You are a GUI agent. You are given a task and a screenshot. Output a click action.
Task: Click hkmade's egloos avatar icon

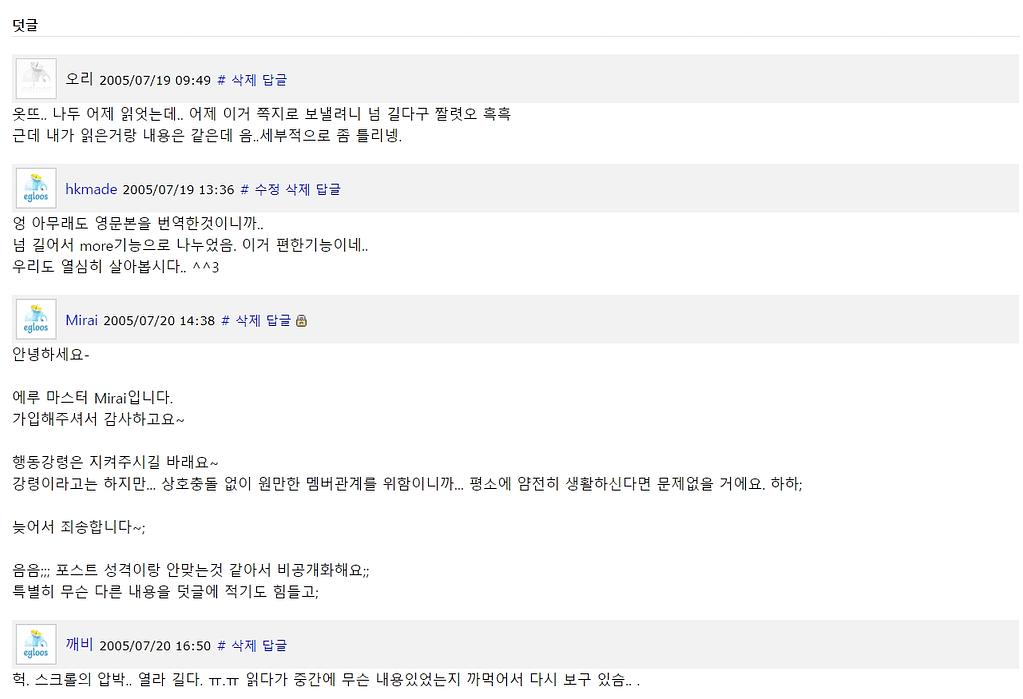(x=36, y=189)
